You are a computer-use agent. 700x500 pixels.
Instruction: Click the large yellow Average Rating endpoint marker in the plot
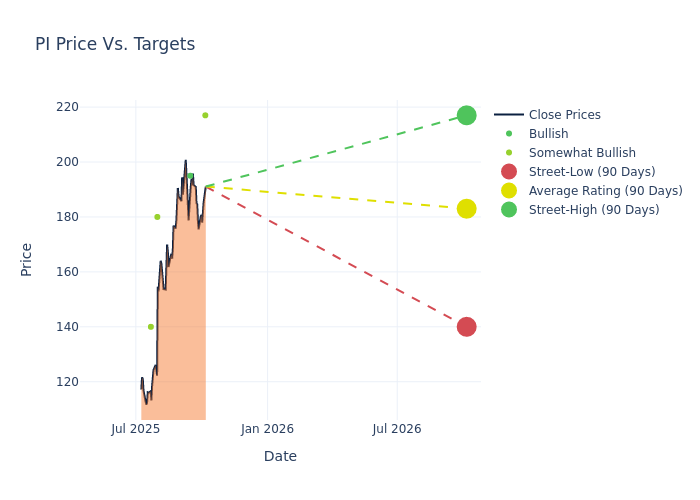pos(466,209)
